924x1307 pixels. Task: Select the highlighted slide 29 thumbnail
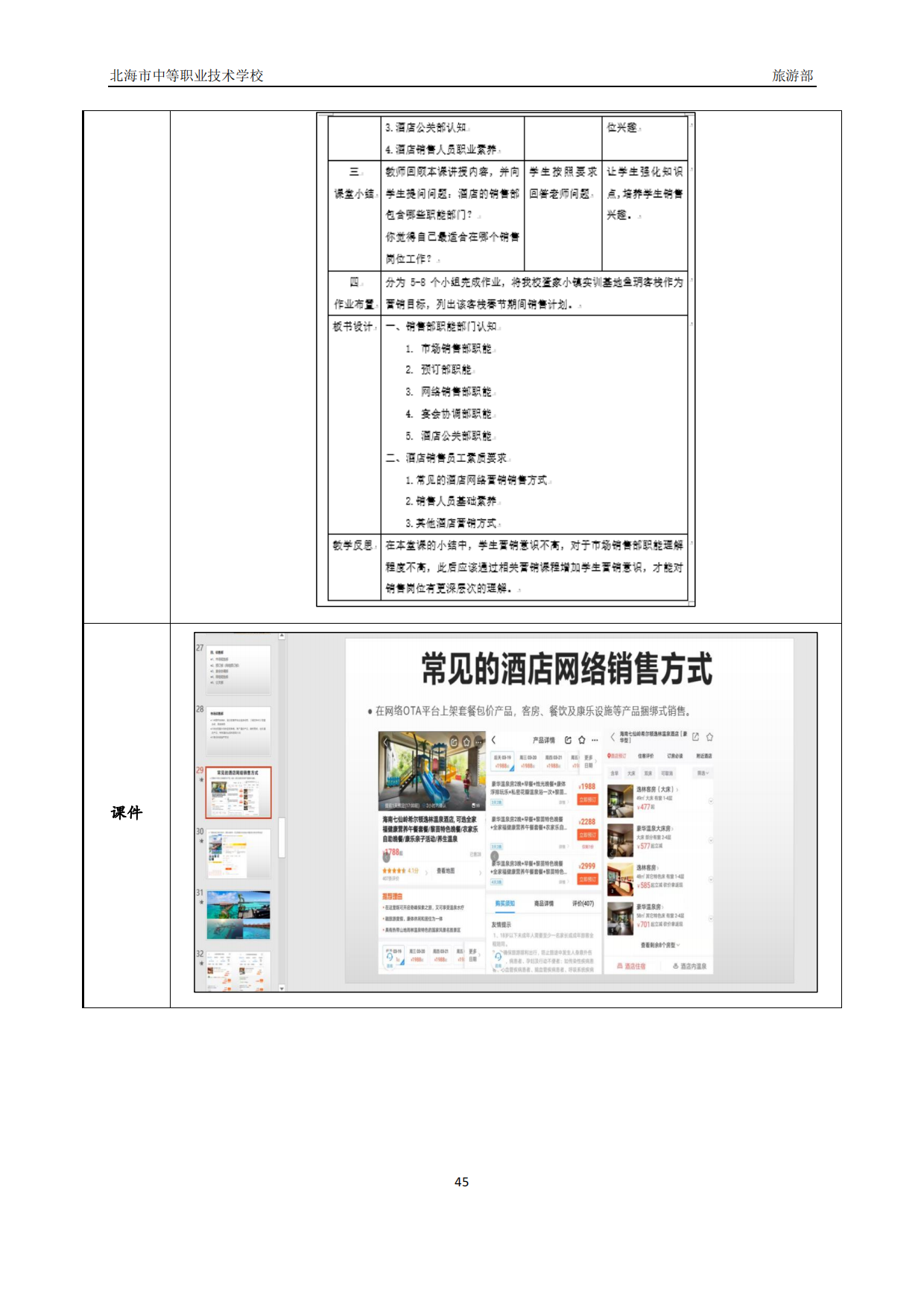pos(238,793)
